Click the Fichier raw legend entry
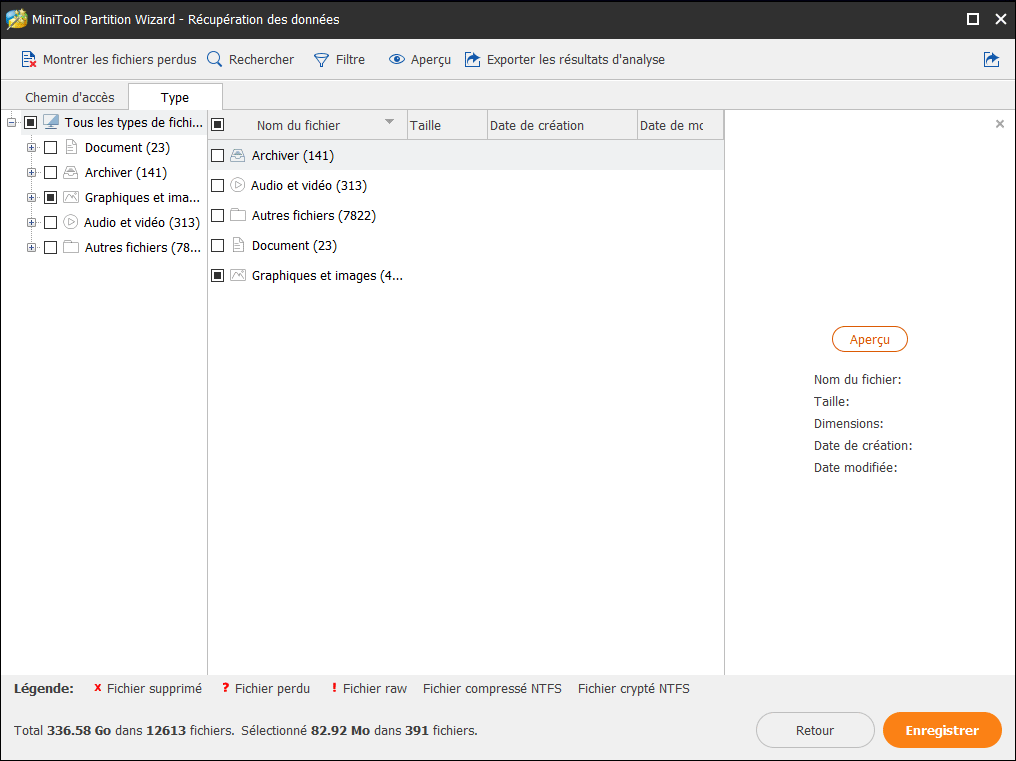1016x761 pixels. pyautogui.click(x=369, y=688)
